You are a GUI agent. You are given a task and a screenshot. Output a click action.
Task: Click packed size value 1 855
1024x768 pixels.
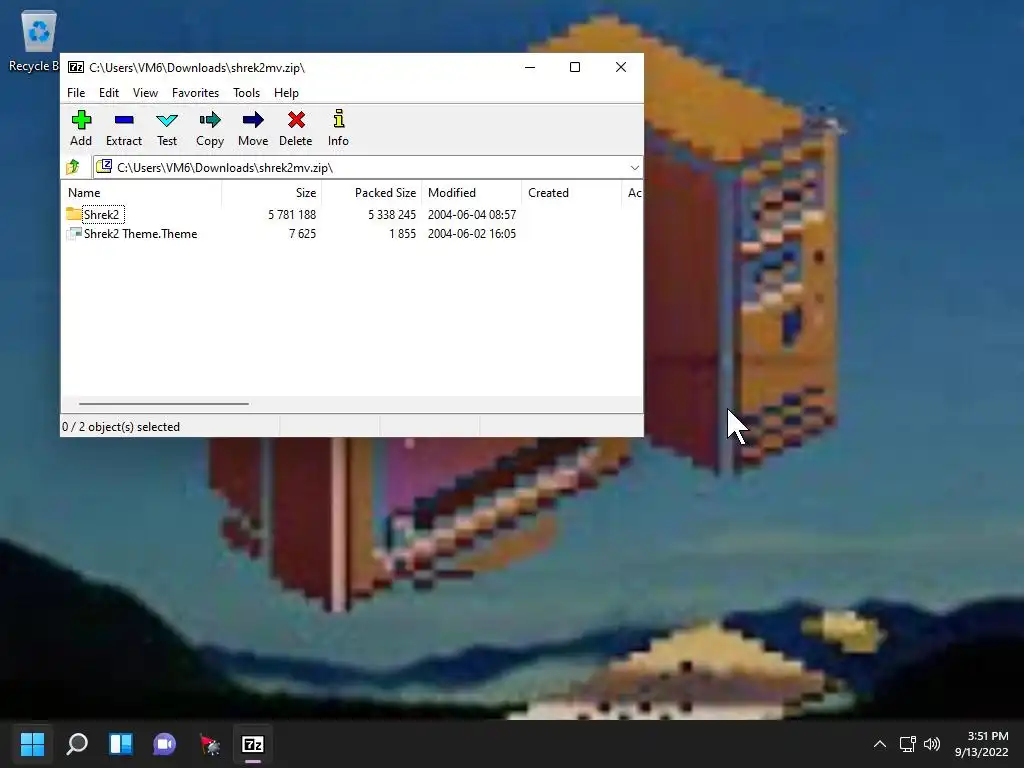[402, 234]
